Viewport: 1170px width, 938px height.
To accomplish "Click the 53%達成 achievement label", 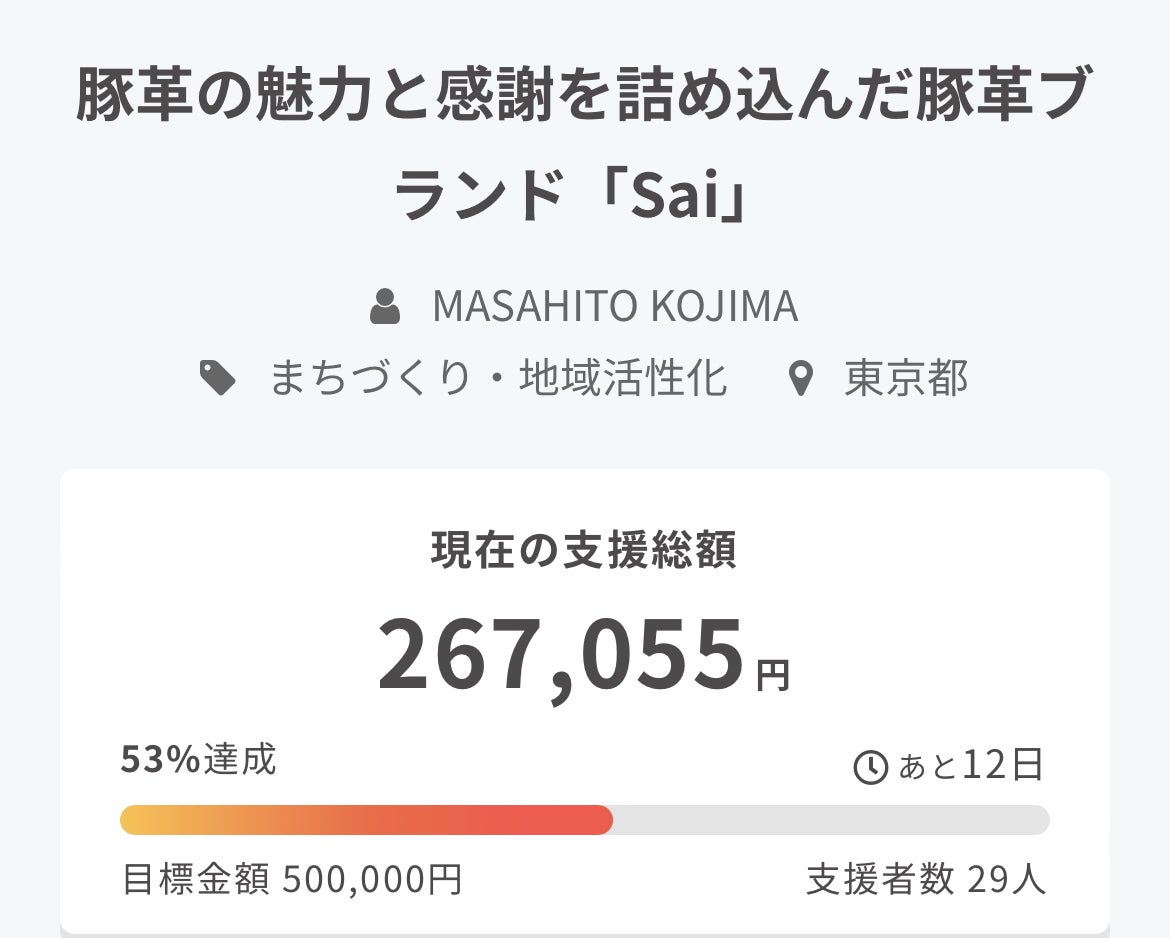I will click(198, 760).
